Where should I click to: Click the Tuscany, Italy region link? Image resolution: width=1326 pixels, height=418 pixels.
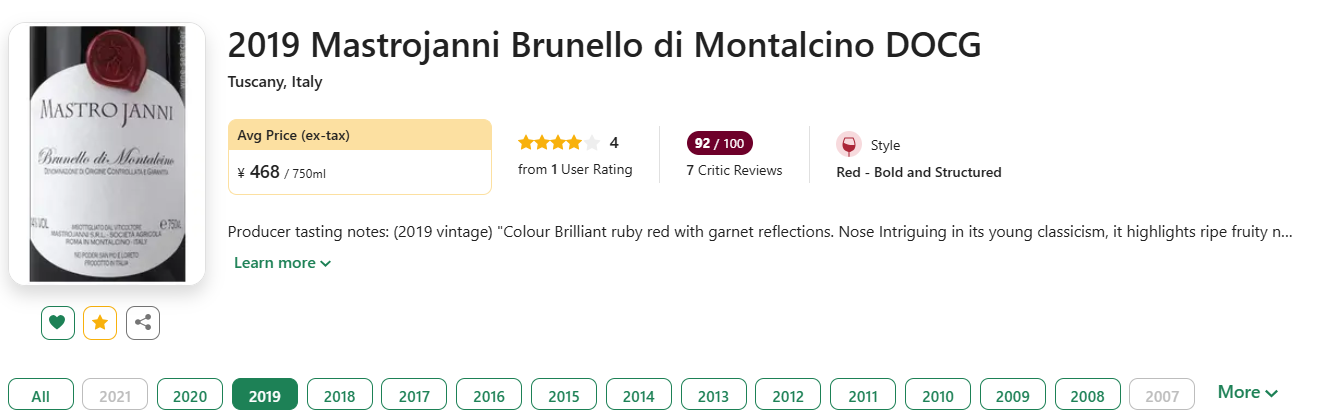(x=275, y=82)
